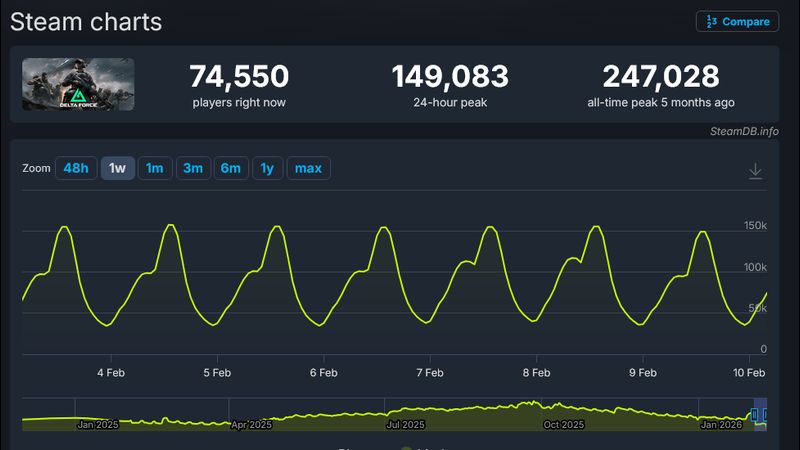This screenshot has width=800, height=450.
Task: Click the navigator timeline at Jul 2025
Action: [406, 424]
